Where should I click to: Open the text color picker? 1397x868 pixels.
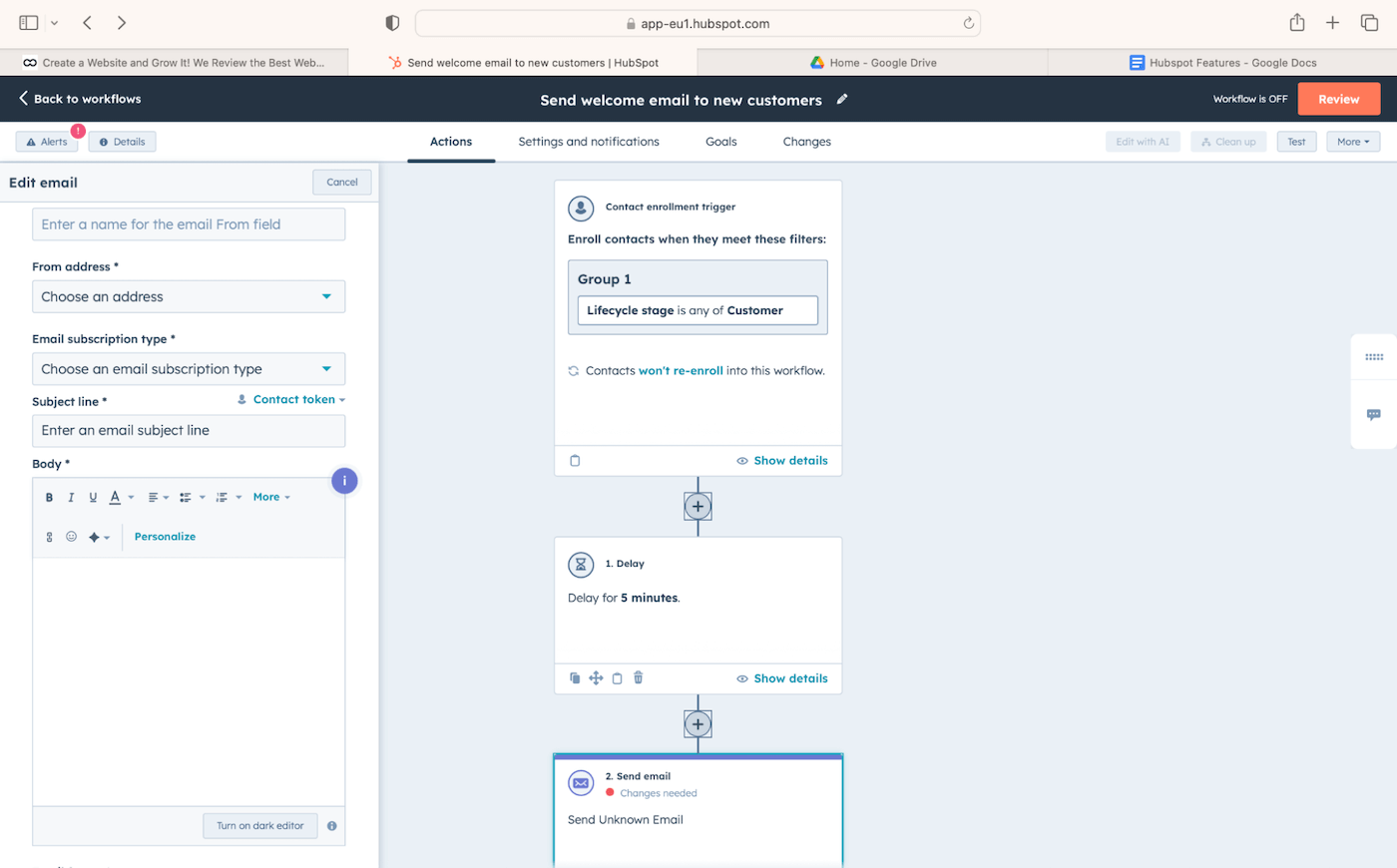pyautogui.click(x=116, y=497)
